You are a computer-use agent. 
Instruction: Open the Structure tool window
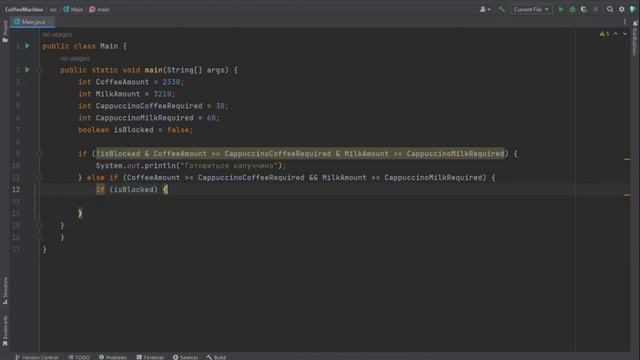[x=5, y=291]
